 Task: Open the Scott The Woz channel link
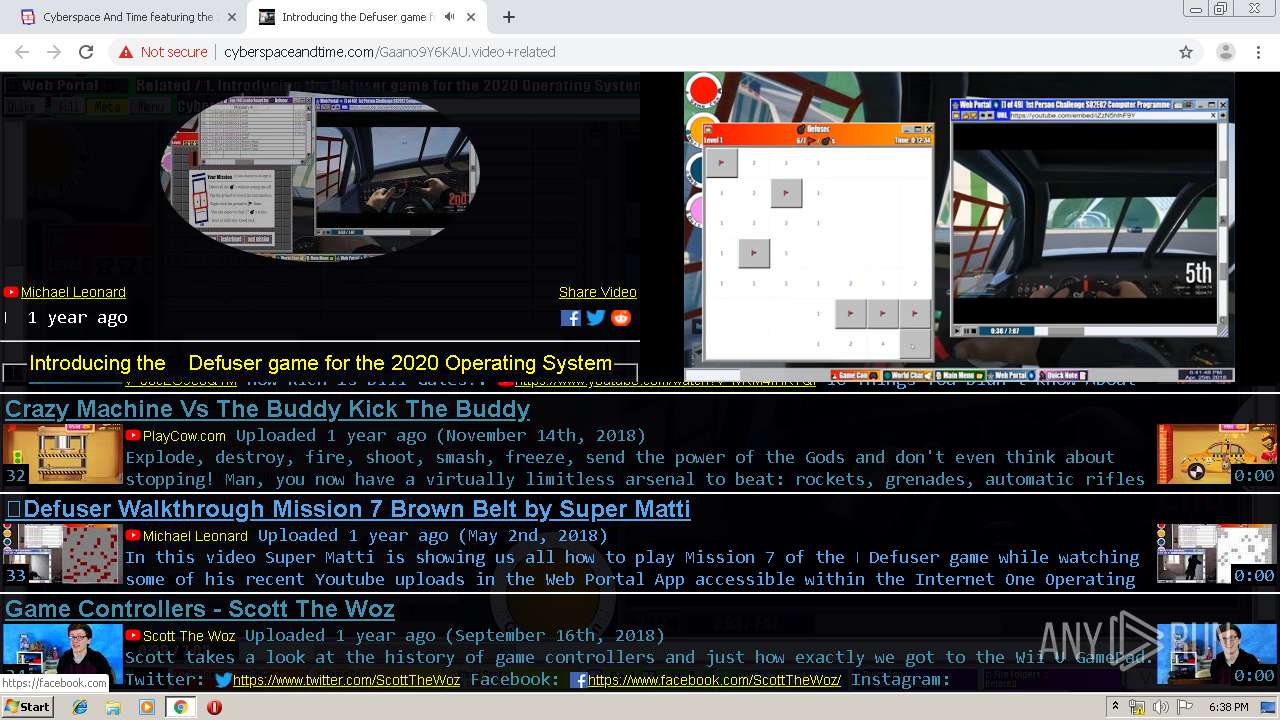click(x=189, y=636)
